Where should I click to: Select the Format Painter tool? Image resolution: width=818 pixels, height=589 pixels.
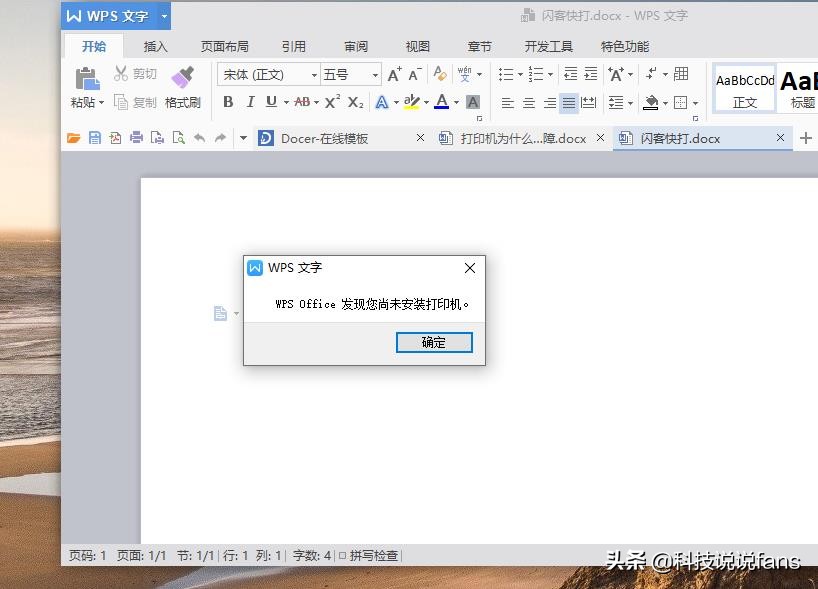(x=184, y=88)
